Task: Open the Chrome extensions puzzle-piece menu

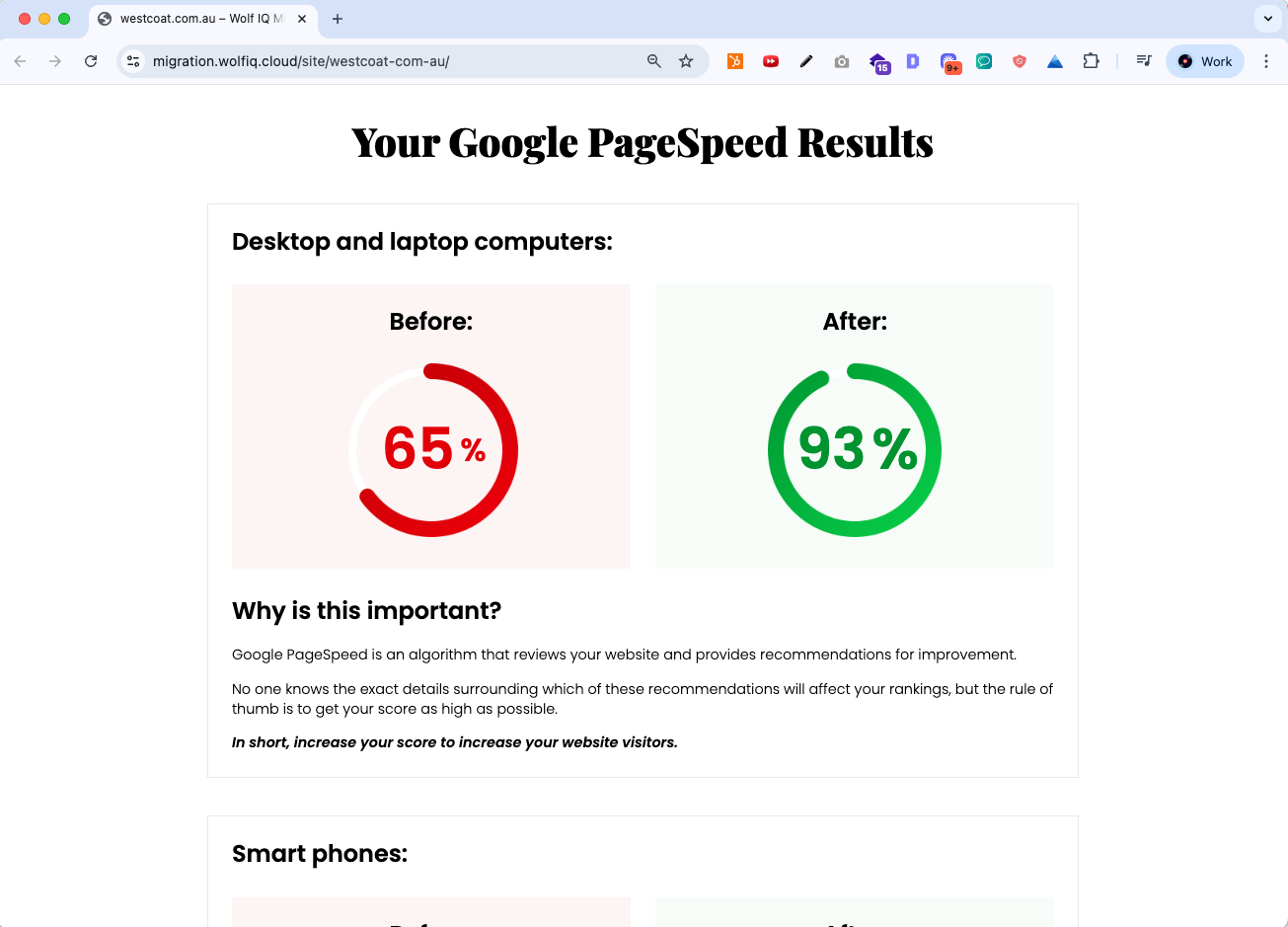Action: [1091, 61]
